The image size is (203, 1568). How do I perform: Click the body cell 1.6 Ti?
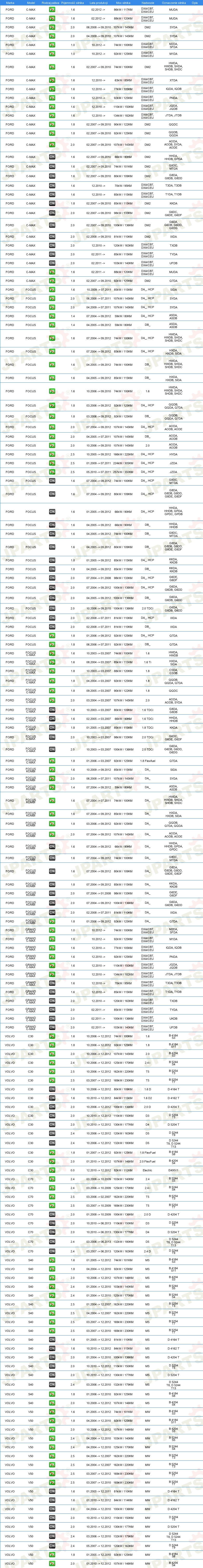(x=148, y=662)
